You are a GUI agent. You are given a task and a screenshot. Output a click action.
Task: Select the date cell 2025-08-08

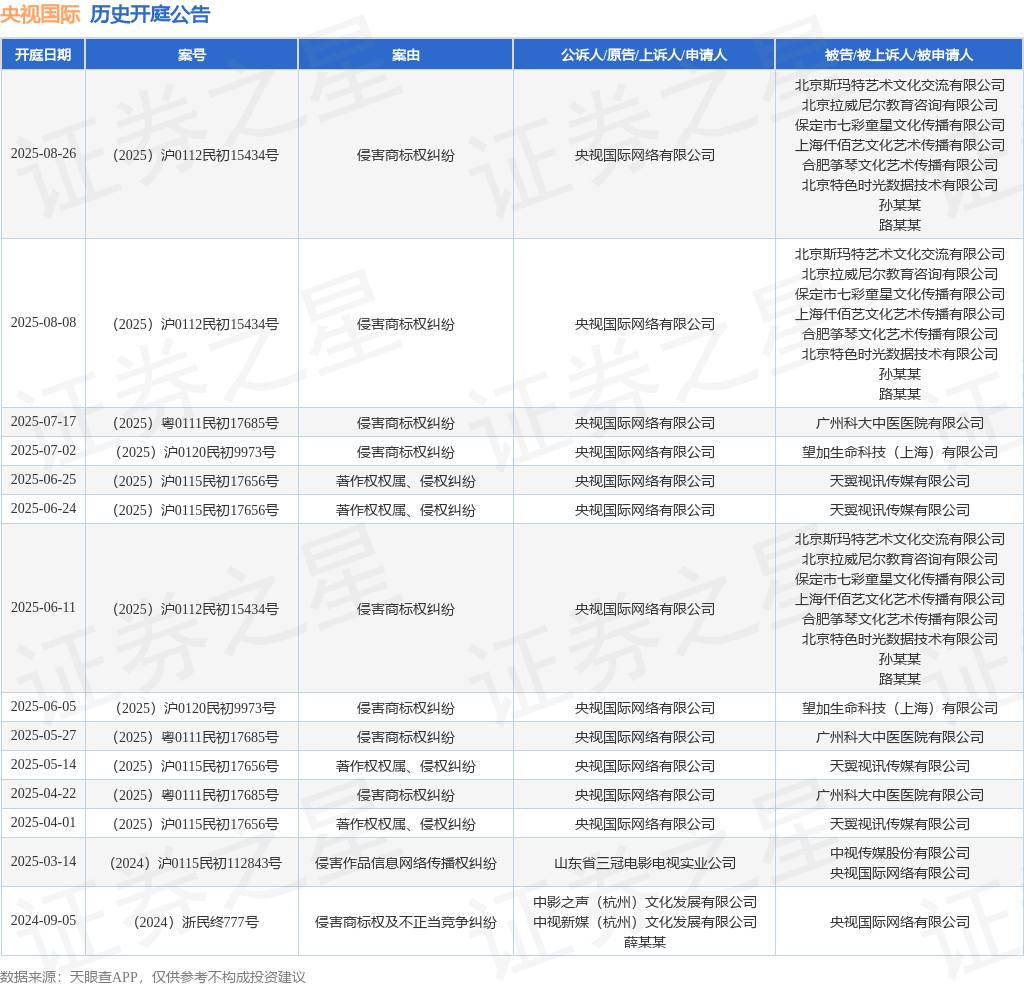tap(43, 323)
